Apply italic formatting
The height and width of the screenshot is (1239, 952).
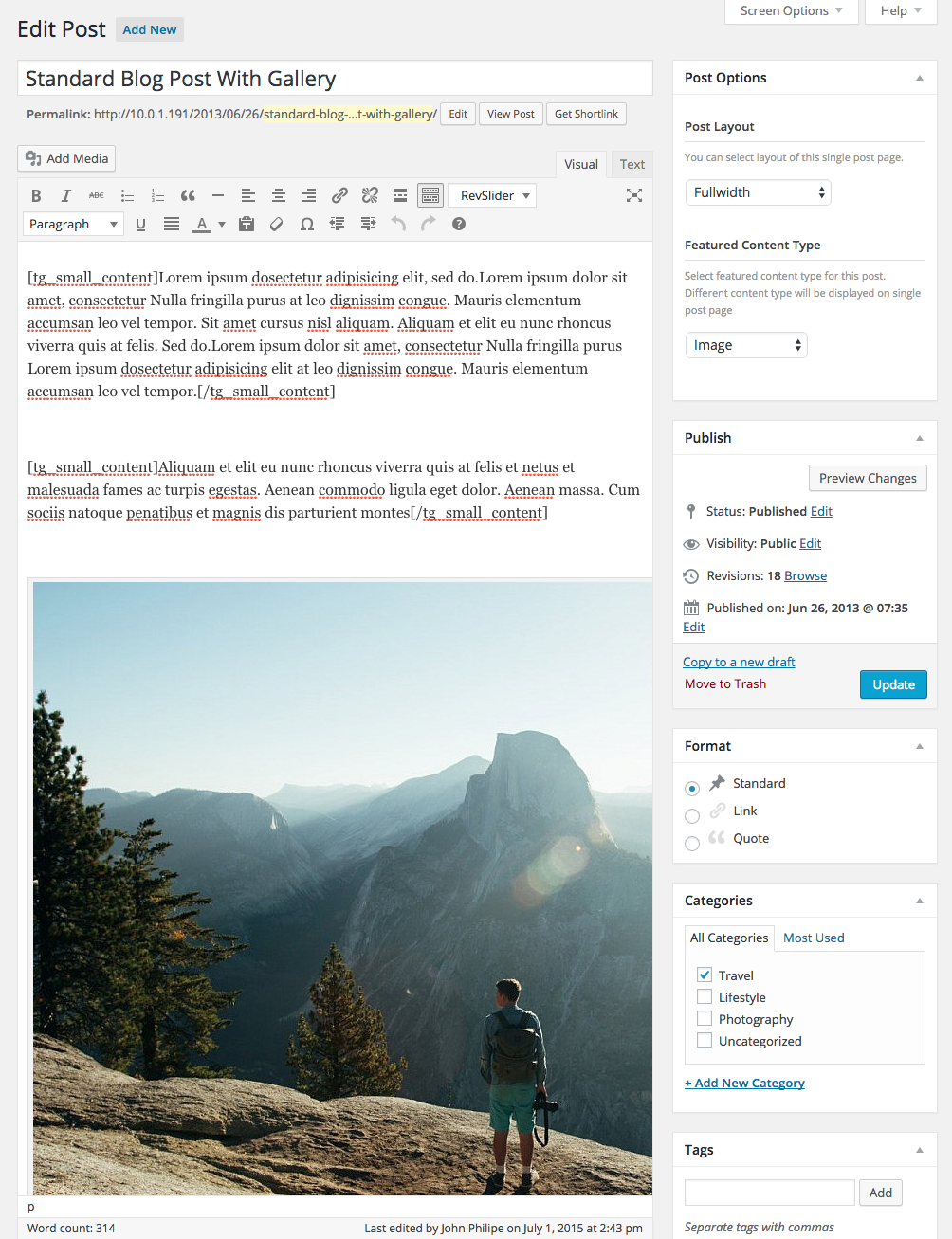click(x=65, y=196)
